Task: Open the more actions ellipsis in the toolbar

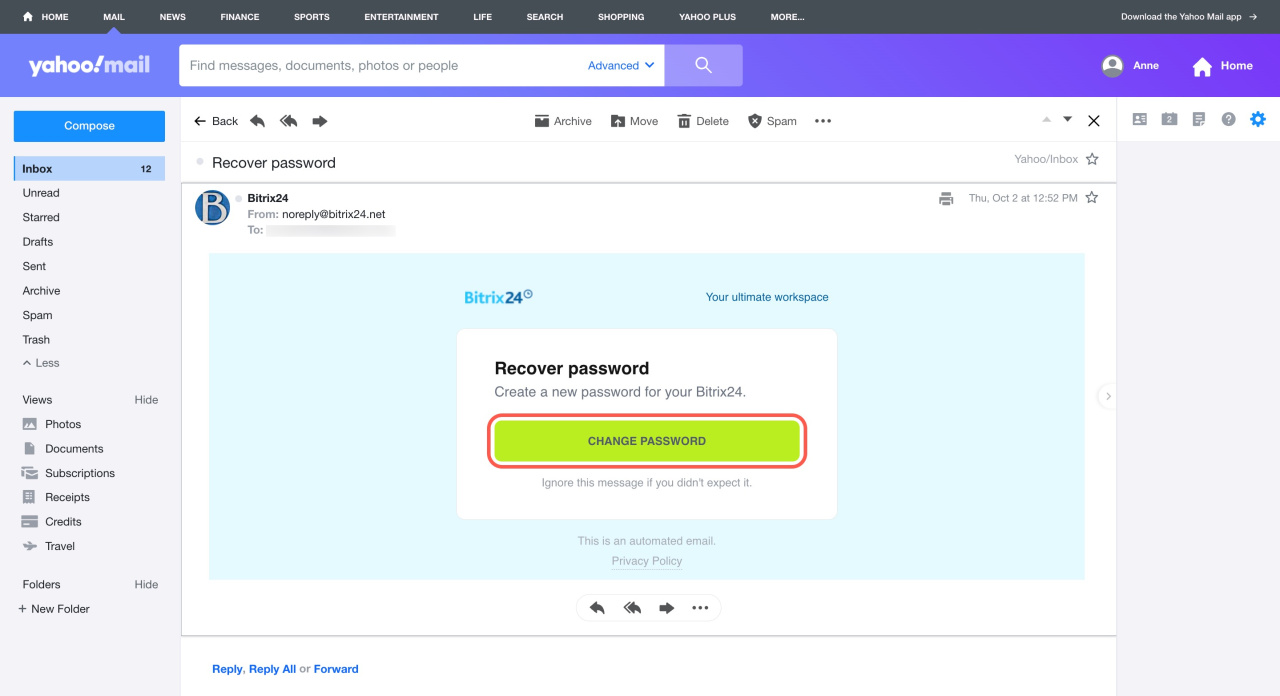Action: pos(823,121)
